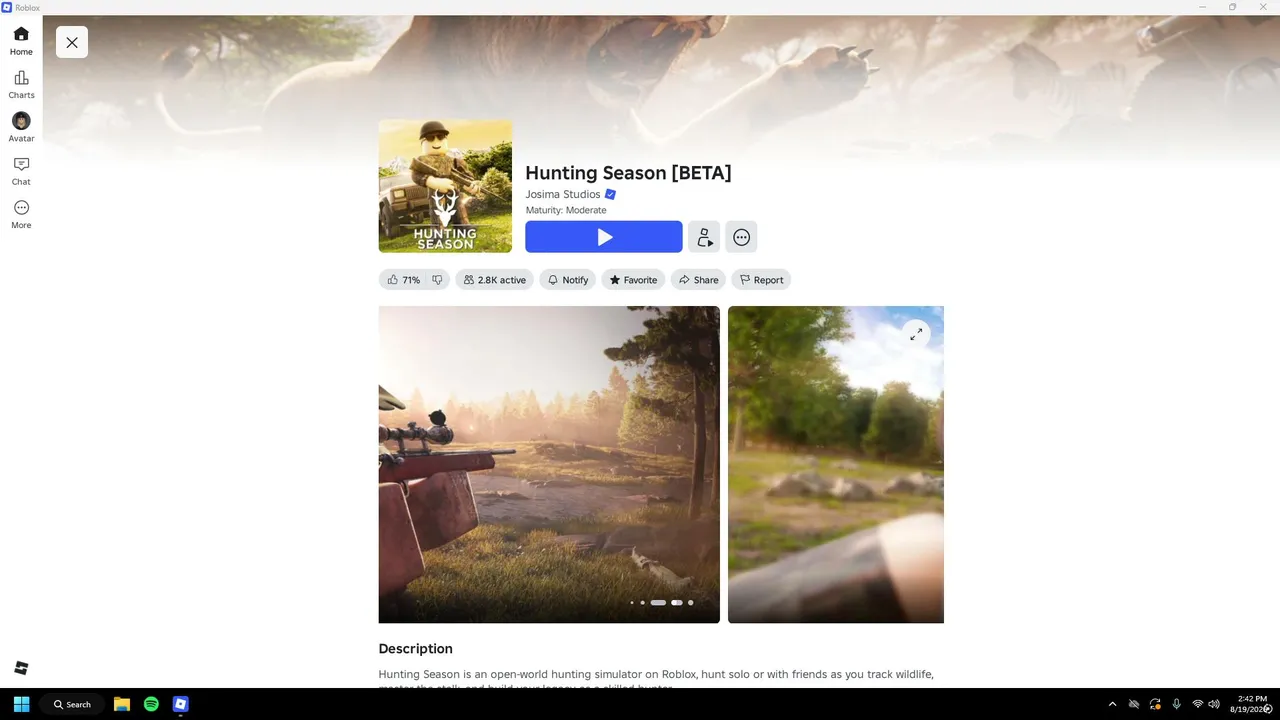
Task: Open the More menu in sidebar
Action: click(21, 214)
